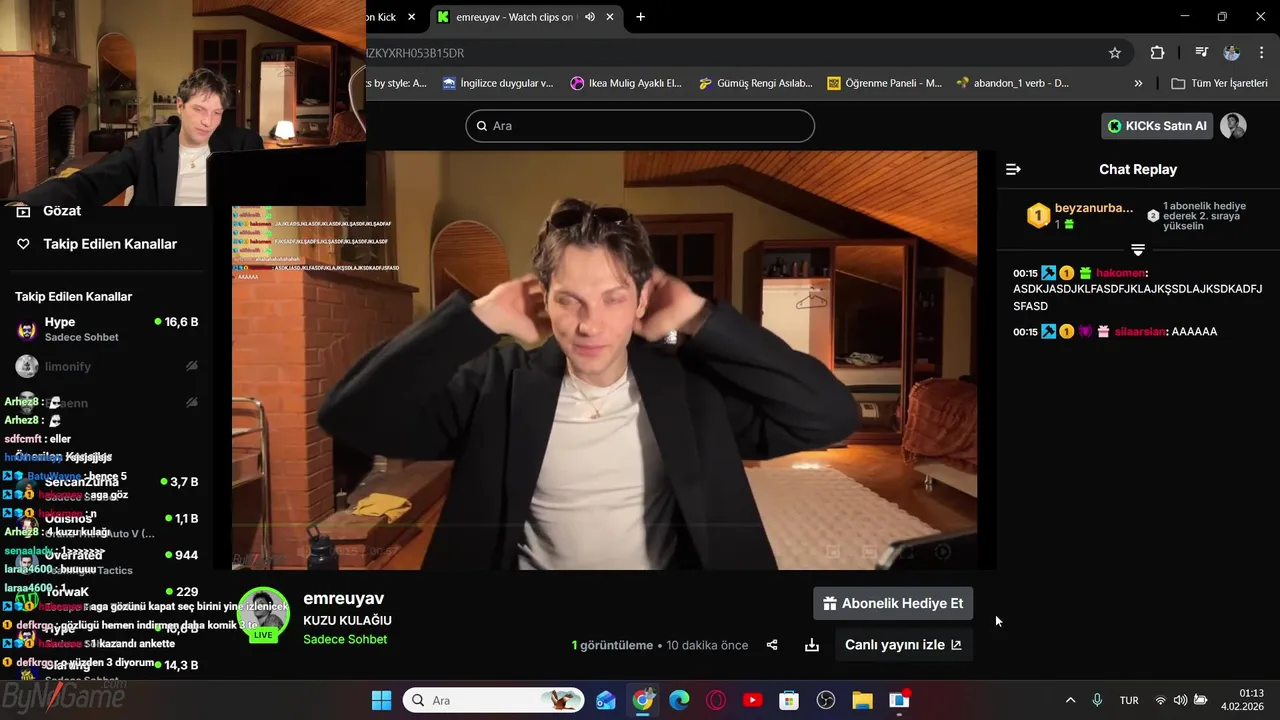Open Takip Edilen Kanallar sidebar item

[110, 244]
